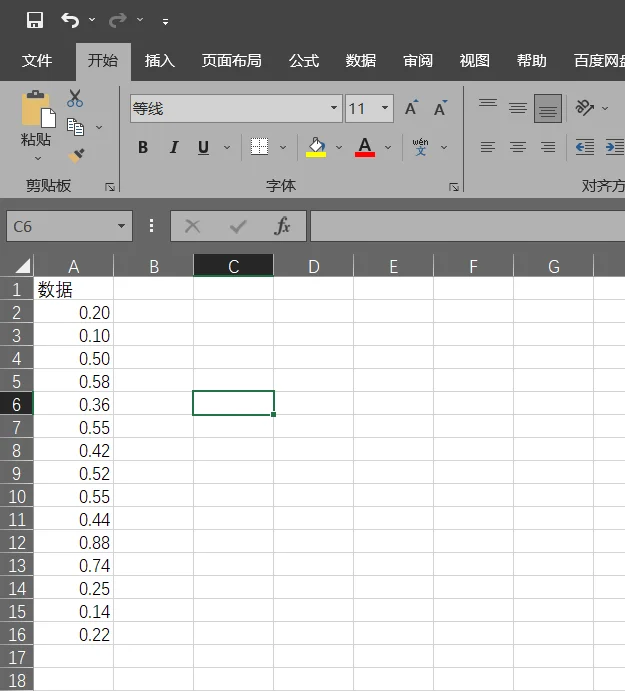Image resolution: width=625 pixels, height=691 pixels.
Task: Open the 字体 dialog launcher
Action: pos(454,187)
